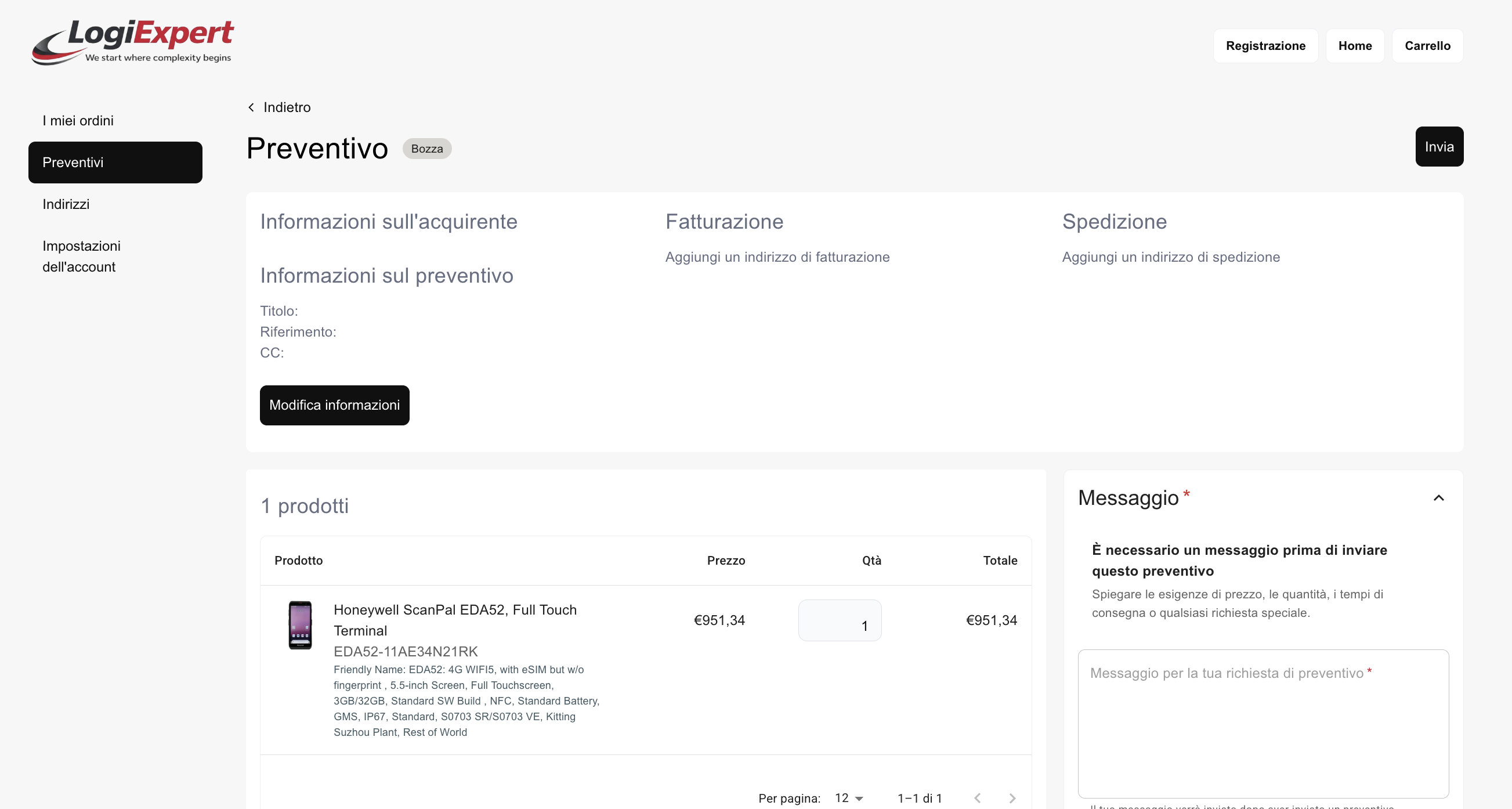Click Honeywell ScanPal EDA52 product name

(x=455, y=620)
